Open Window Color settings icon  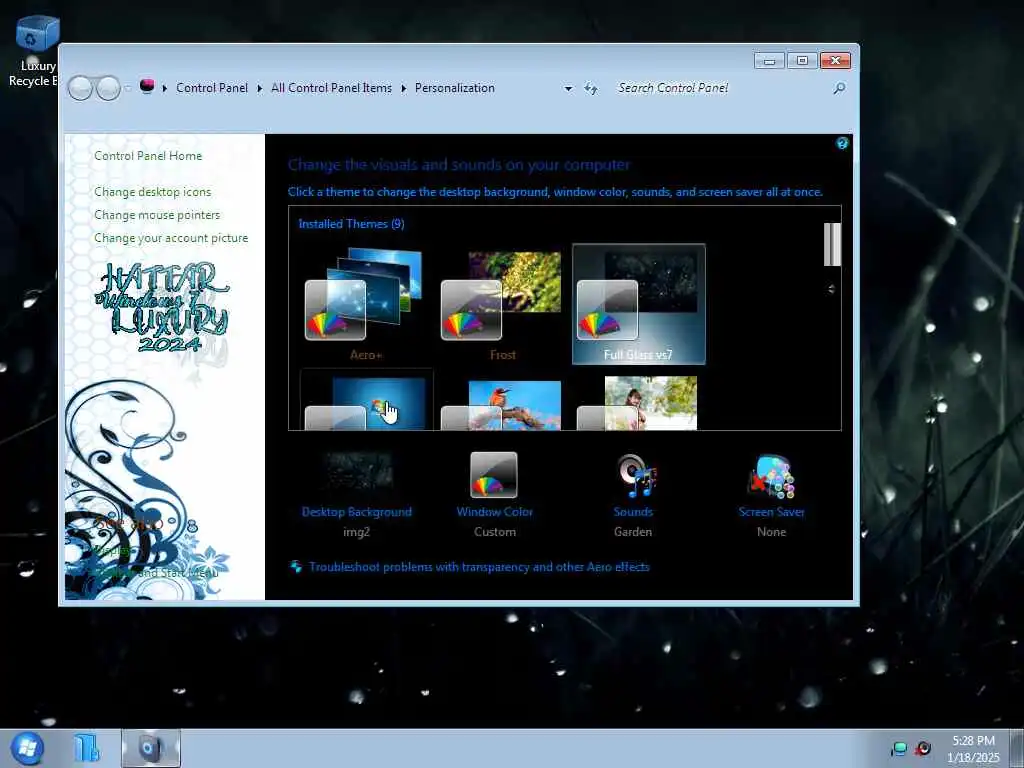pos(494,475)
